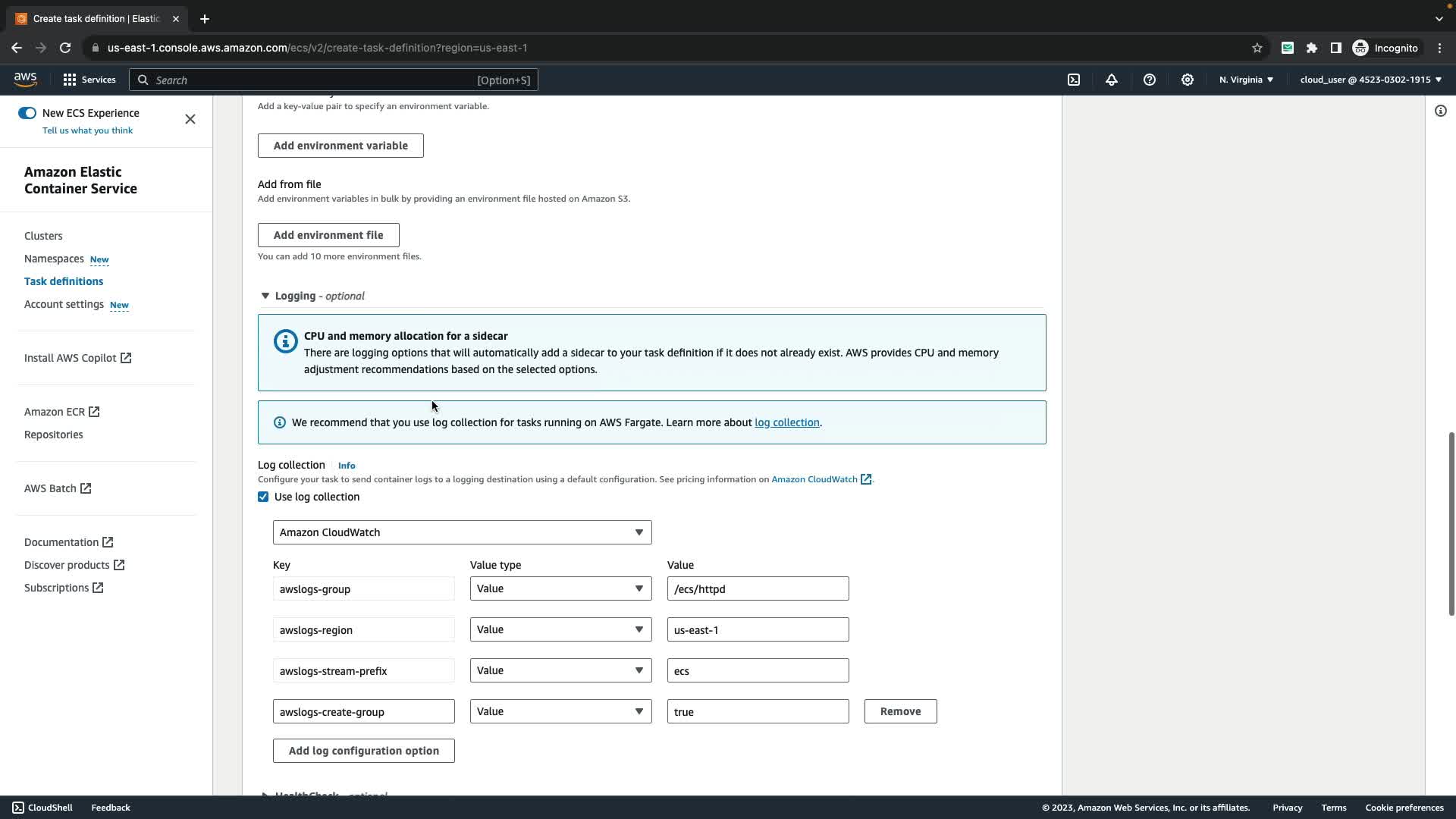This screenshot has height=819, width=1456.
Task: Go to Task definitions in sidebar
Action: 64,281
